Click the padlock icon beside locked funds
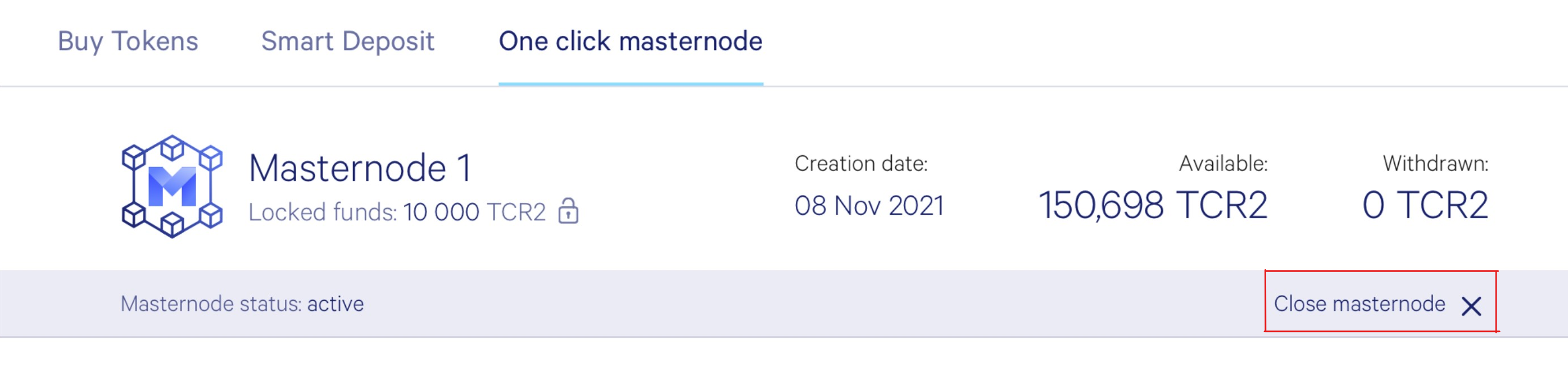The width and height of the screenshot is (1568, 376). point(569,211)
